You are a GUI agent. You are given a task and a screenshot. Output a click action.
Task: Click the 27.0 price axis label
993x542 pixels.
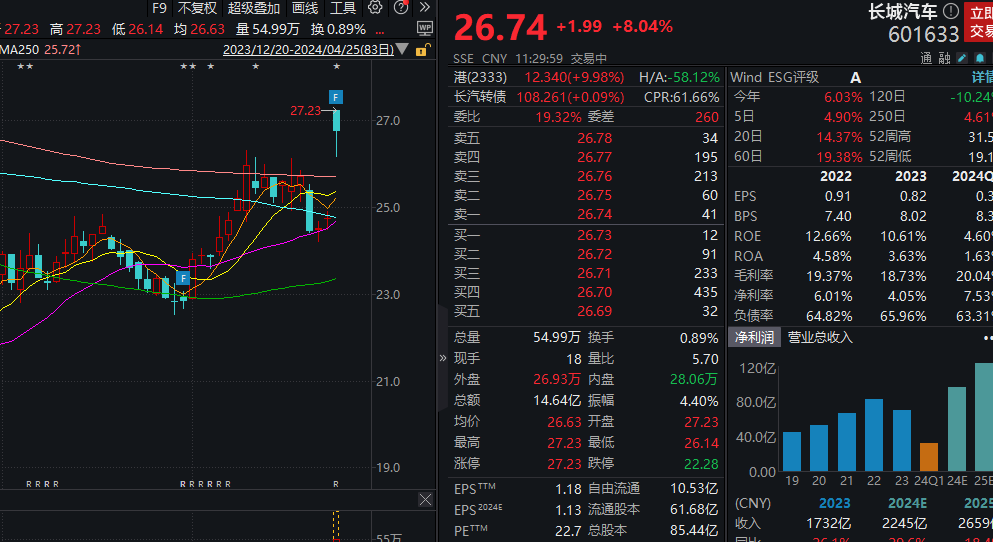(388, 120)
